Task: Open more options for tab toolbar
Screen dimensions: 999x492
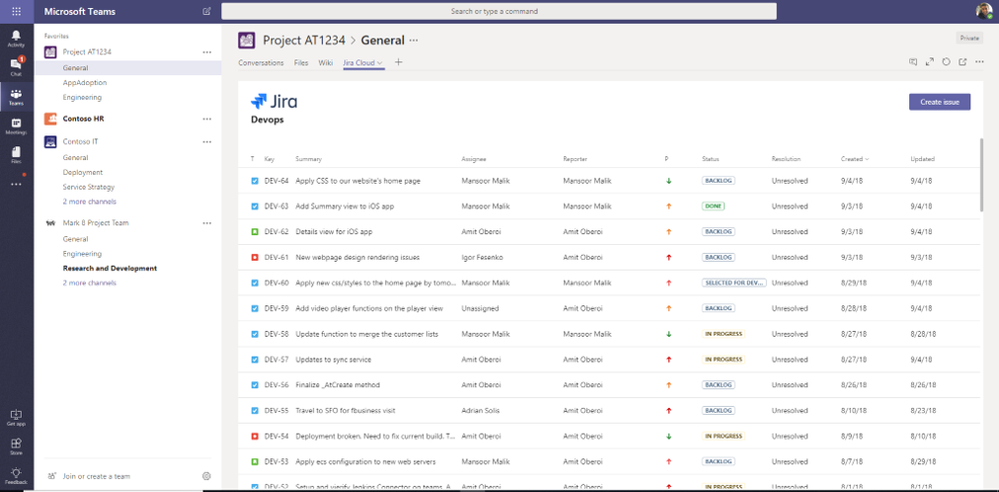Action: click(979, 62)
